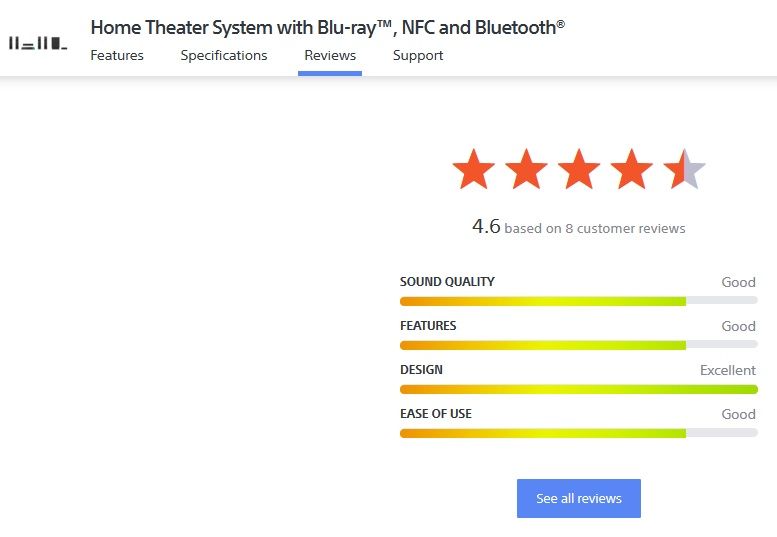The width and height of the screenshot is (777, 537).
Task: Click the Excellent label for Design
Action: pyautogui.click(x=727, y=370)
